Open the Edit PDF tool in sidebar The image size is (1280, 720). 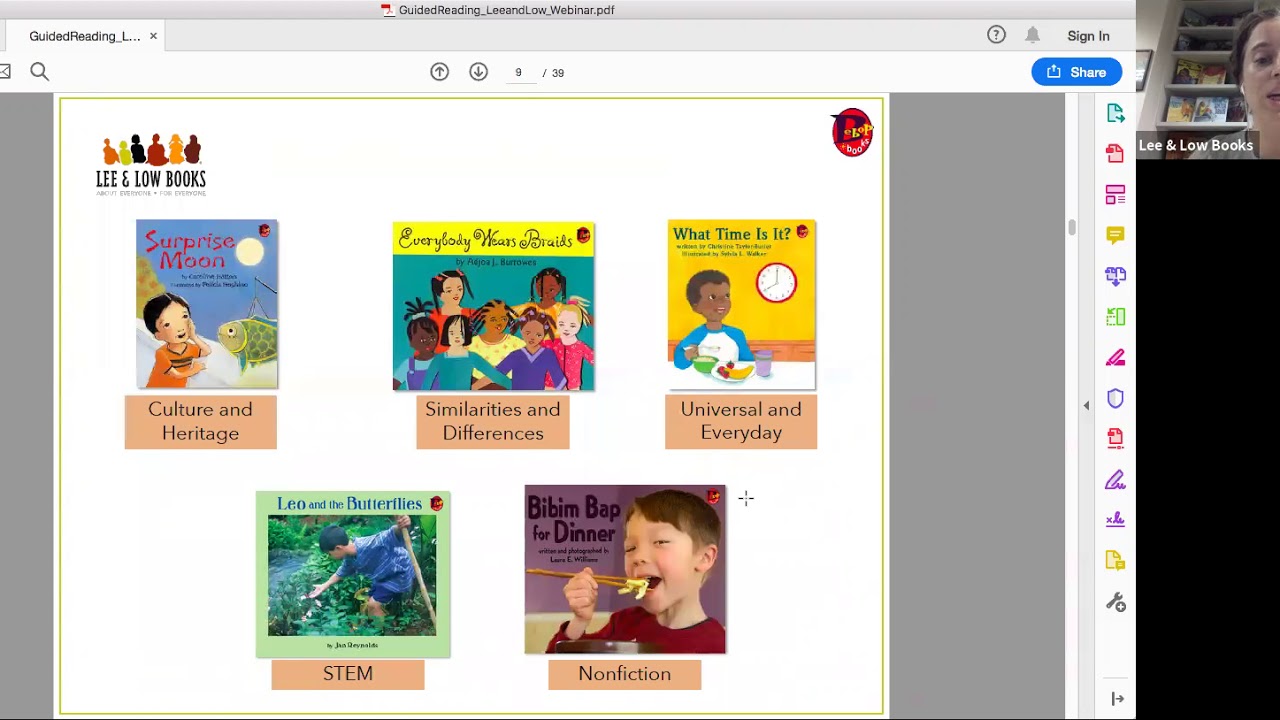coord(1115,194)
